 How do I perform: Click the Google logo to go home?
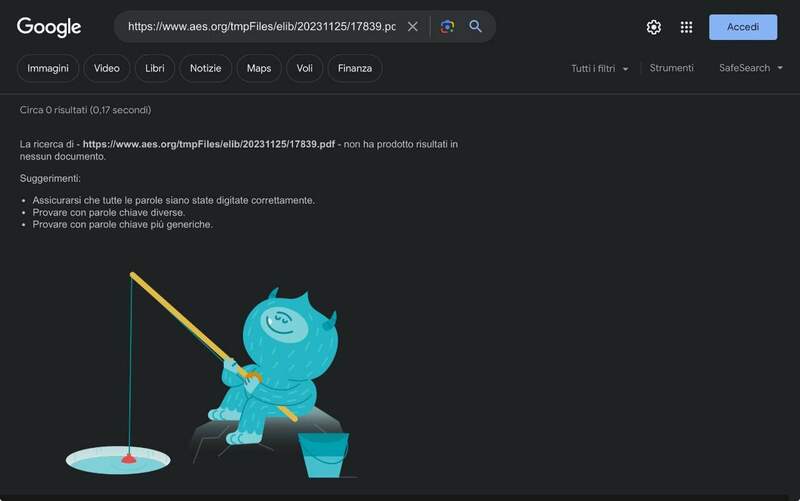coord(49,27)
